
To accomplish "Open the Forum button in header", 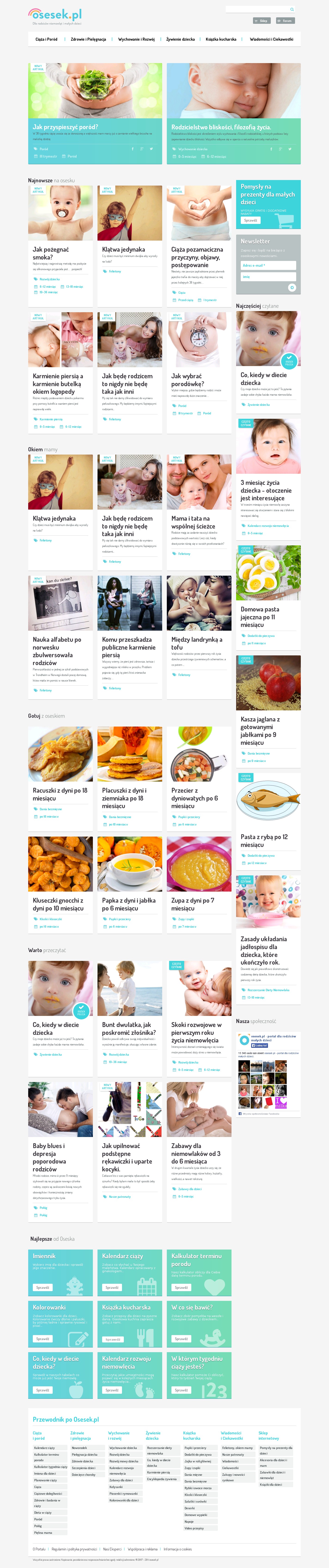I will (285, 21).
